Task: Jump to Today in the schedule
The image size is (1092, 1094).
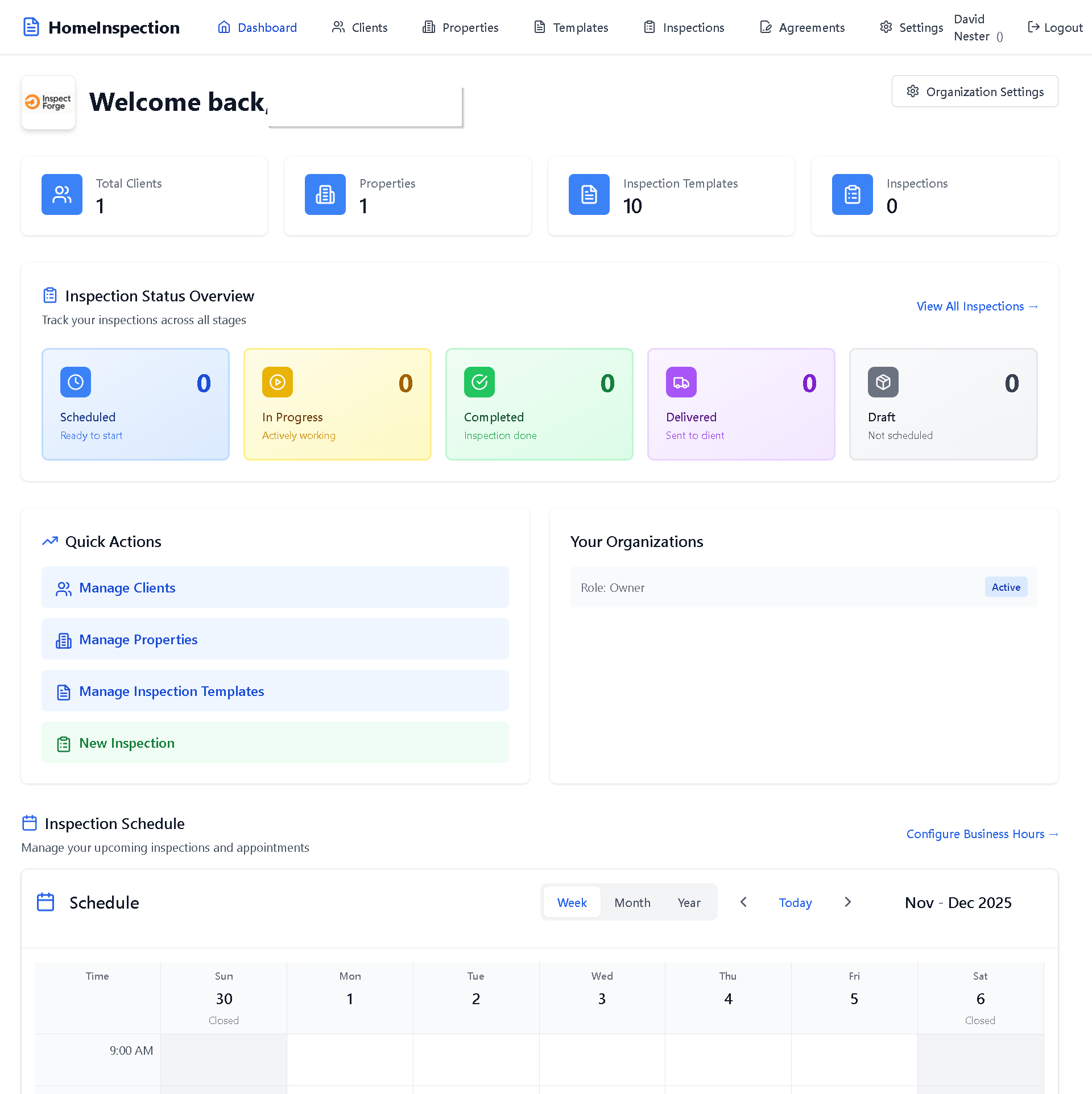Action: [x=795, y=902]
